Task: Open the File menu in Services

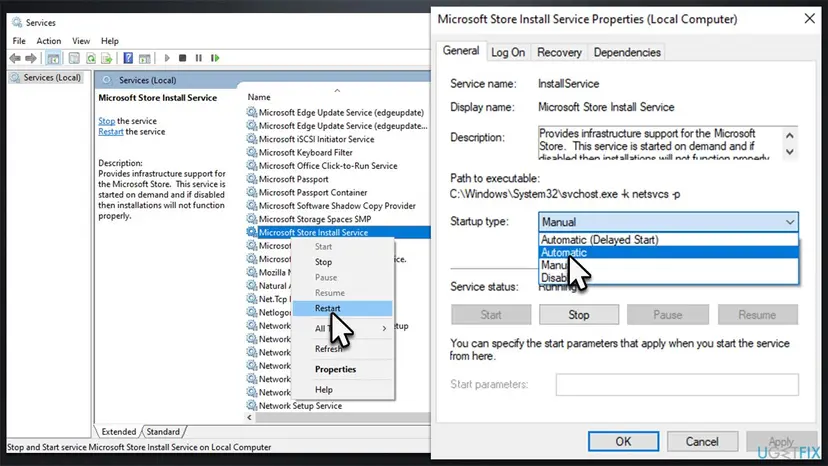Action: click(19, 41)
